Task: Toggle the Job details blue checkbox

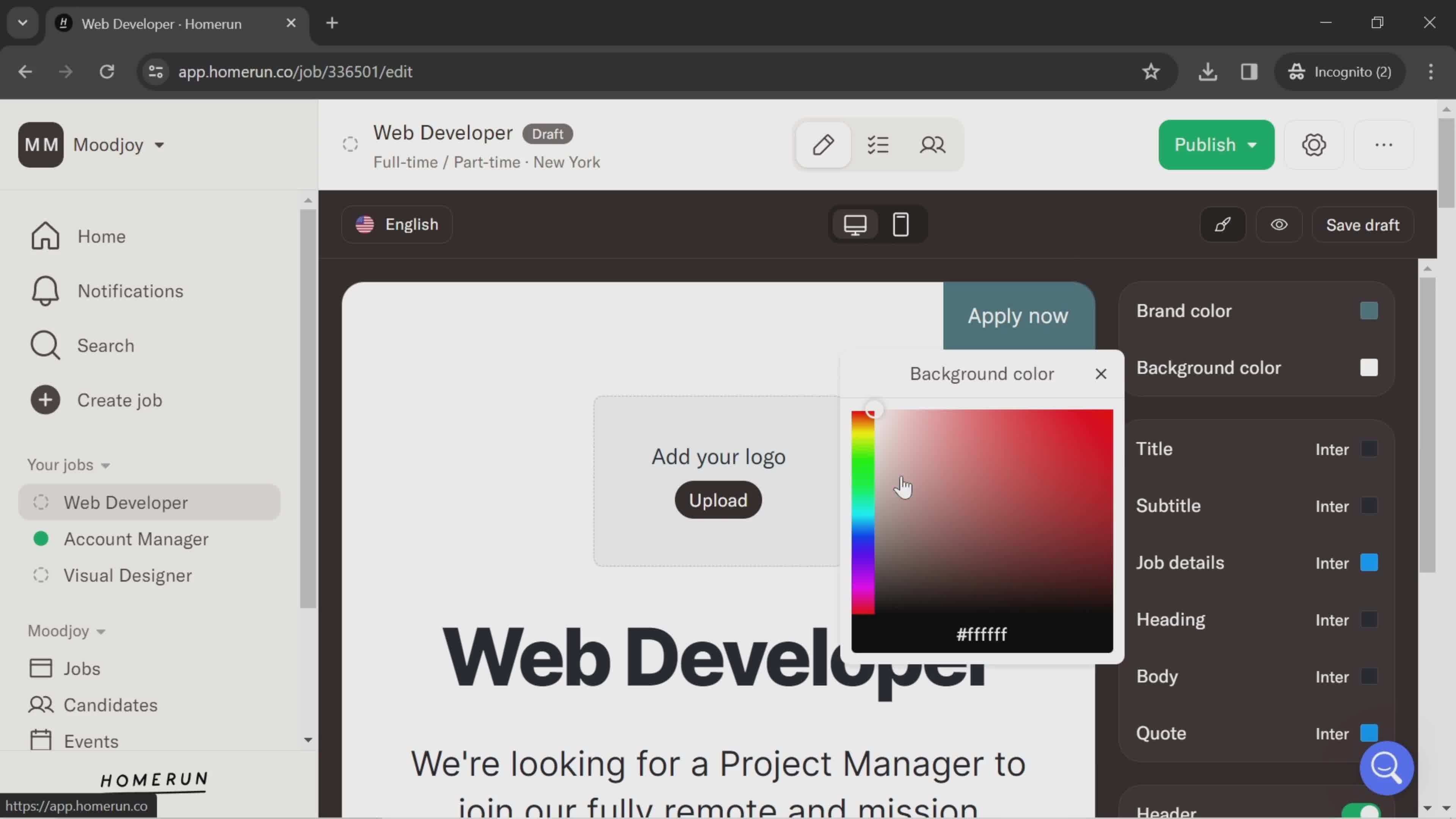Action: point(1369,562)
